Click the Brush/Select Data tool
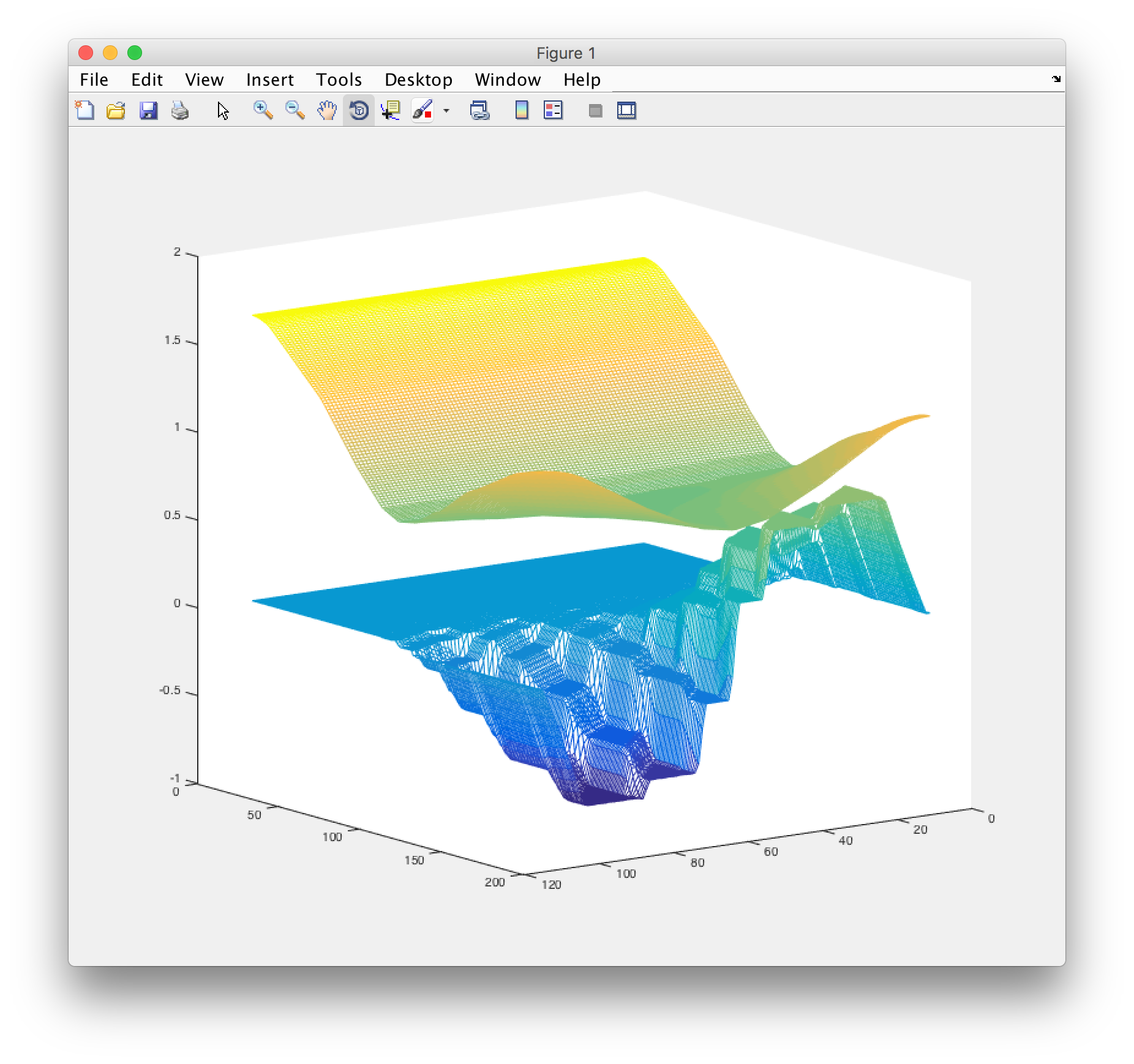Image resolution: width=1134 pixels, height=1064 pixels. tap(422, 111)
